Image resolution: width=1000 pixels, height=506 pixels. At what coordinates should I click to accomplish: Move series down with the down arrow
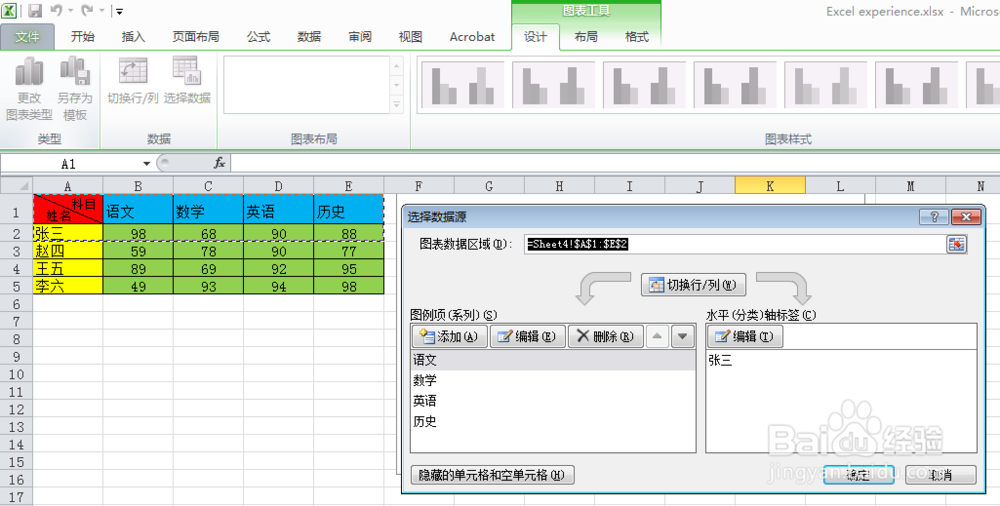[682, 336]
